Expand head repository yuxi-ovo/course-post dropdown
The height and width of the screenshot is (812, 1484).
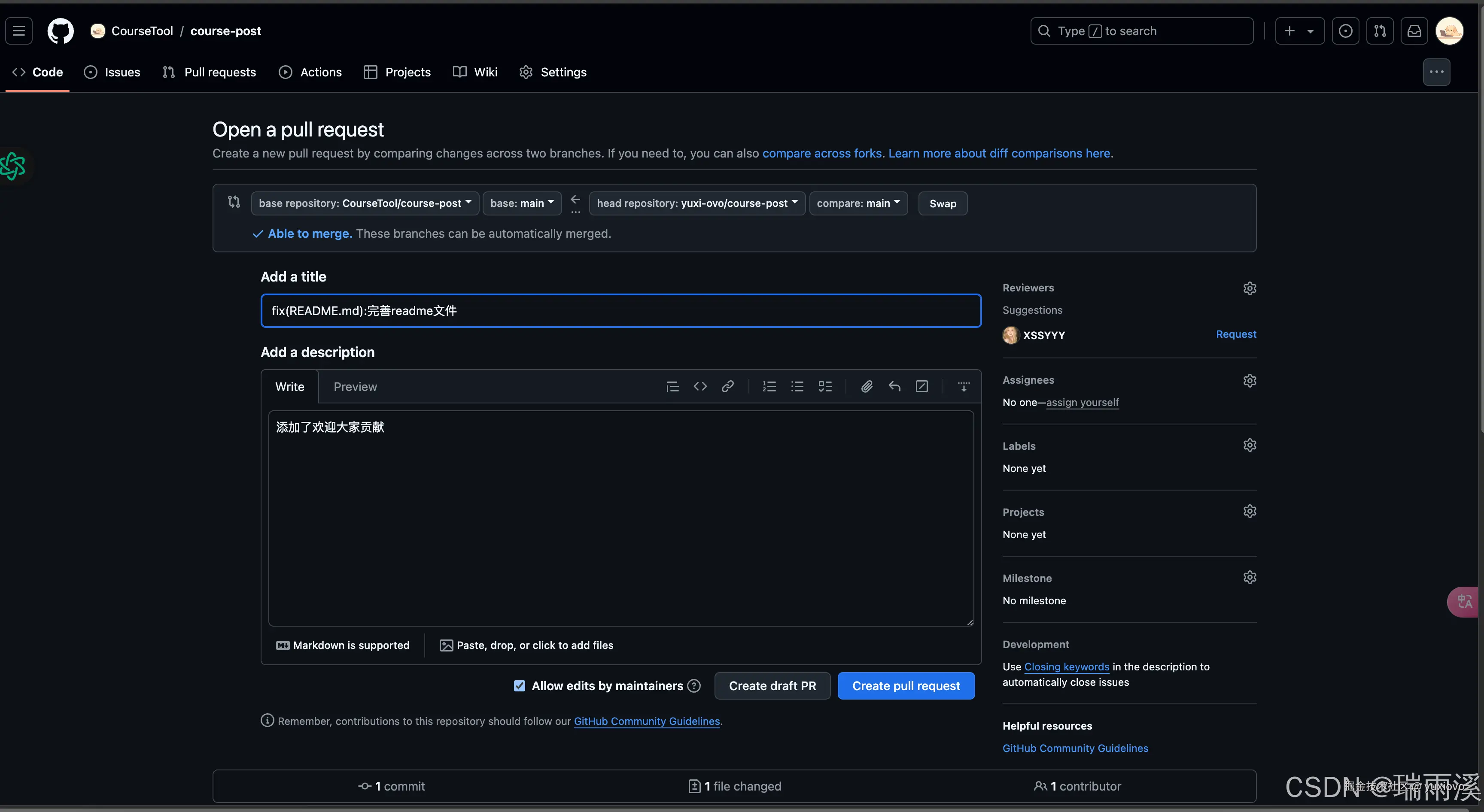pyautogui.click(x=696, y=203)
